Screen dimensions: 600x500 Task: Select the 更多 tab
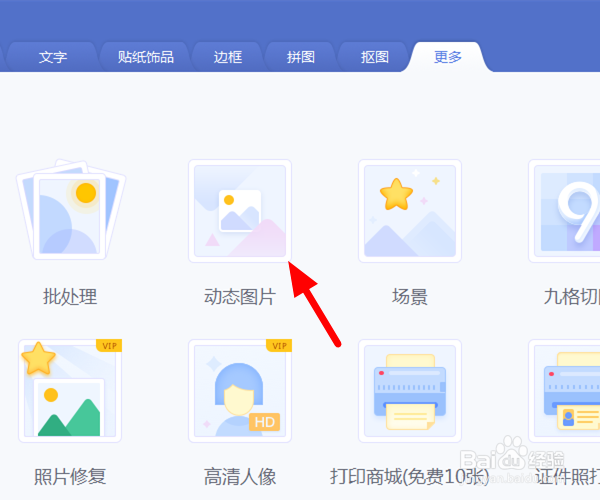pos(448,57)
